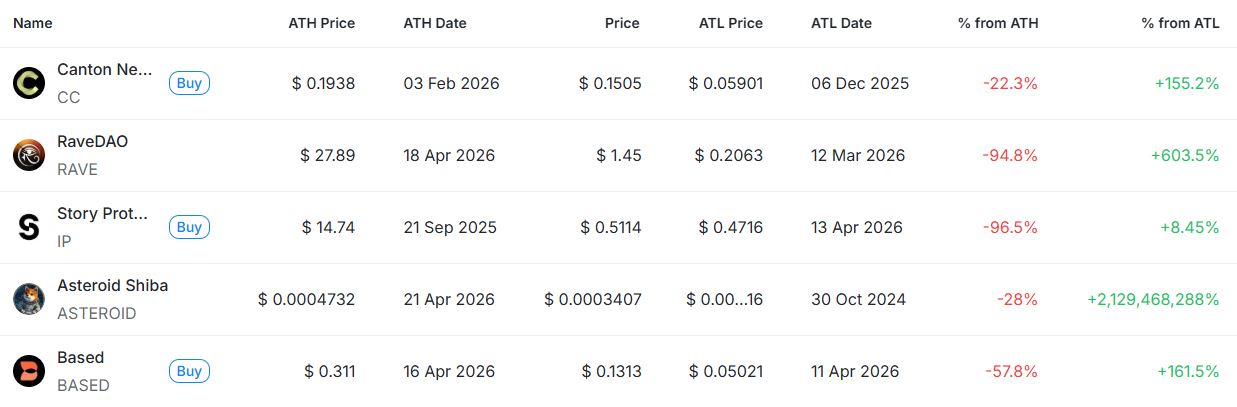The width and height of the screenshot is (1237, 407).
Task: Sort by ATL Price column header
Action: pyautogui.click(x=729, y=23)
